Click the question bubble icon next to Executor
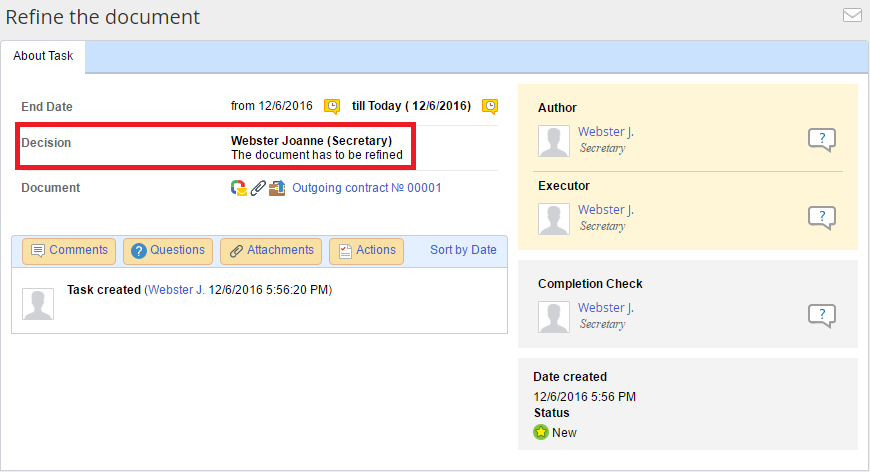The width and height of the screenshot is (870, 472). 821,218
